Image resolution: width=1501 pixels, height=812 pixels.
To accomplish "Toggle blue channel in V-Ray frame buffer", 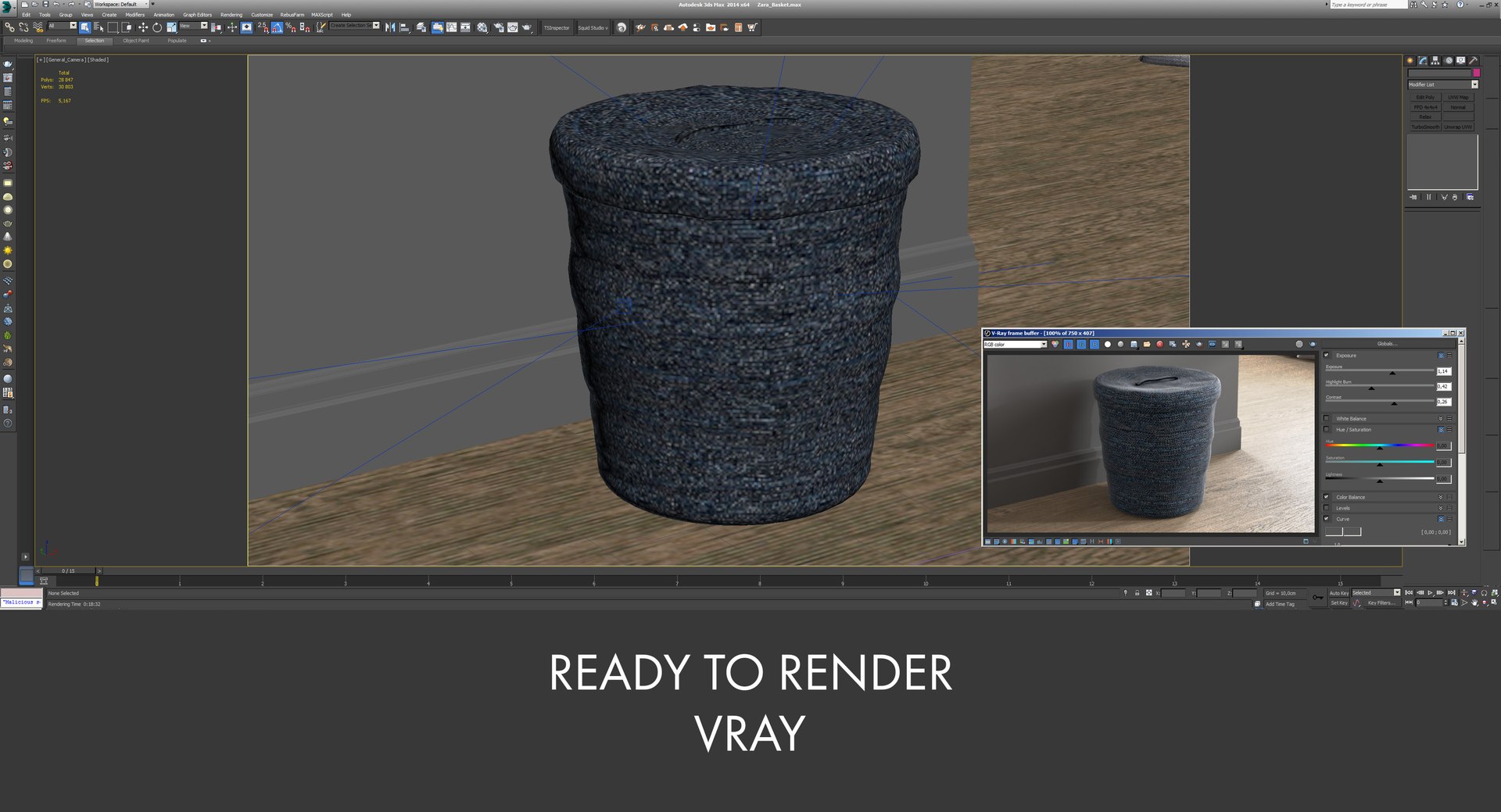I will [1094, 344].
